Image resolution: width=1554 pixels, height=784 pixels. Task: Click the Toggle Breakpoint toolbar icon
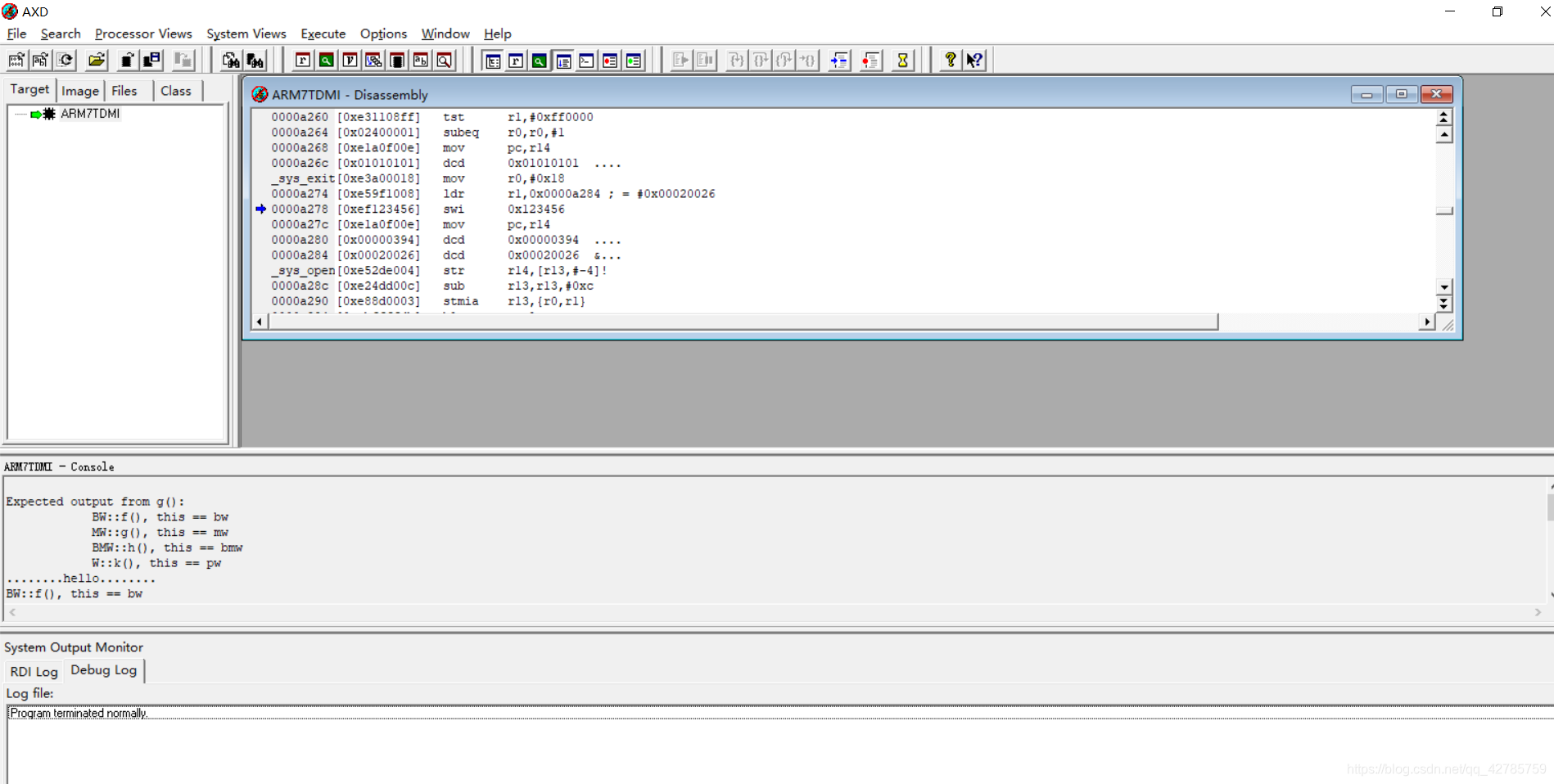(x=871, y=61)
